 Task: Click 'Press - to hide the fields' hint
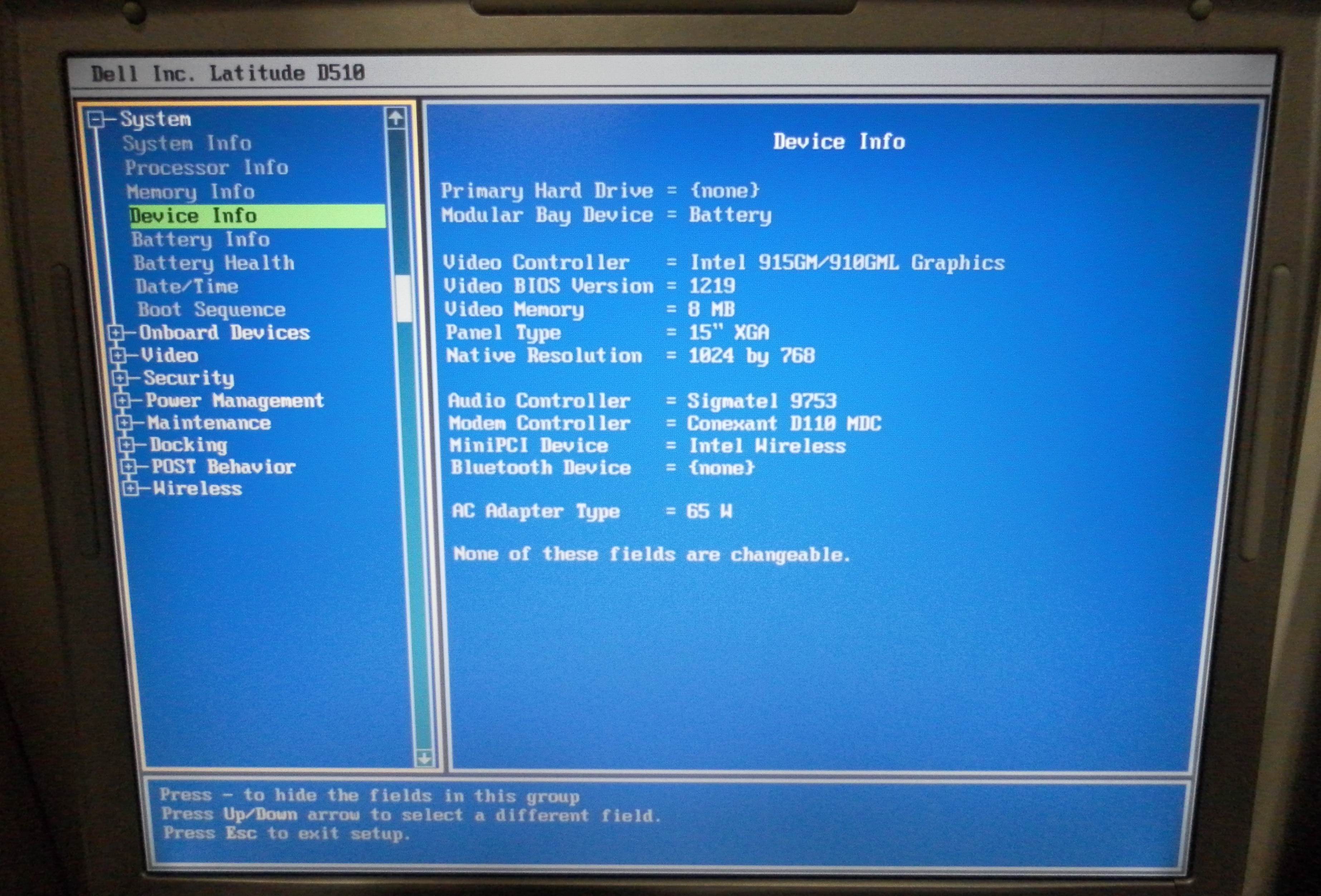(x=370, y=795)
